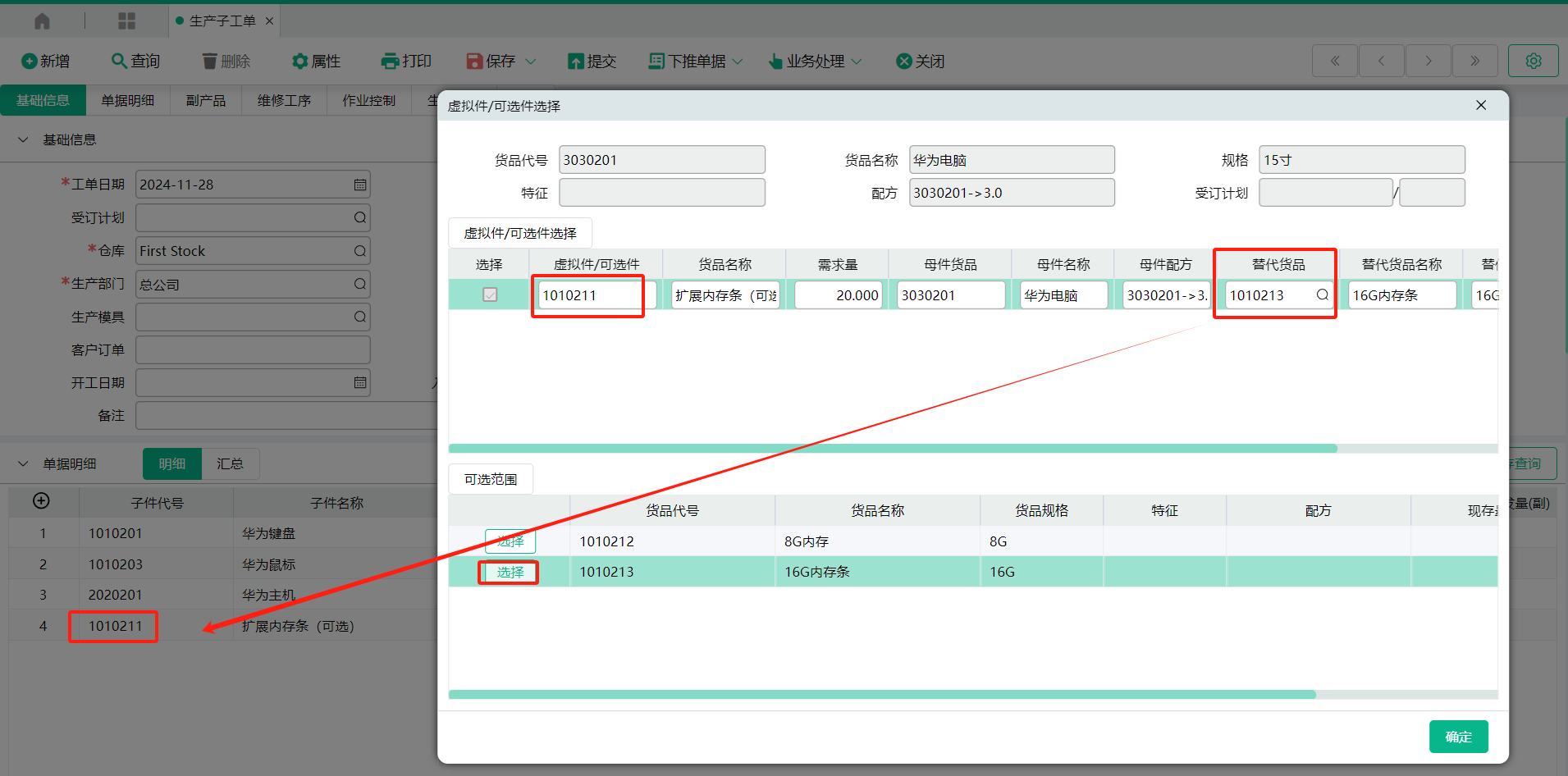Click the upper grid horizontal scrollbar

893,449
